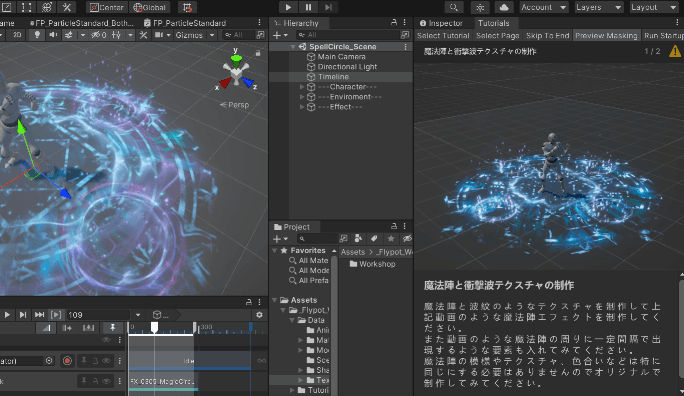Toggle hidden objects visibility count icon
The width and height of the screenshot is (684, 396).
(99, 35)
